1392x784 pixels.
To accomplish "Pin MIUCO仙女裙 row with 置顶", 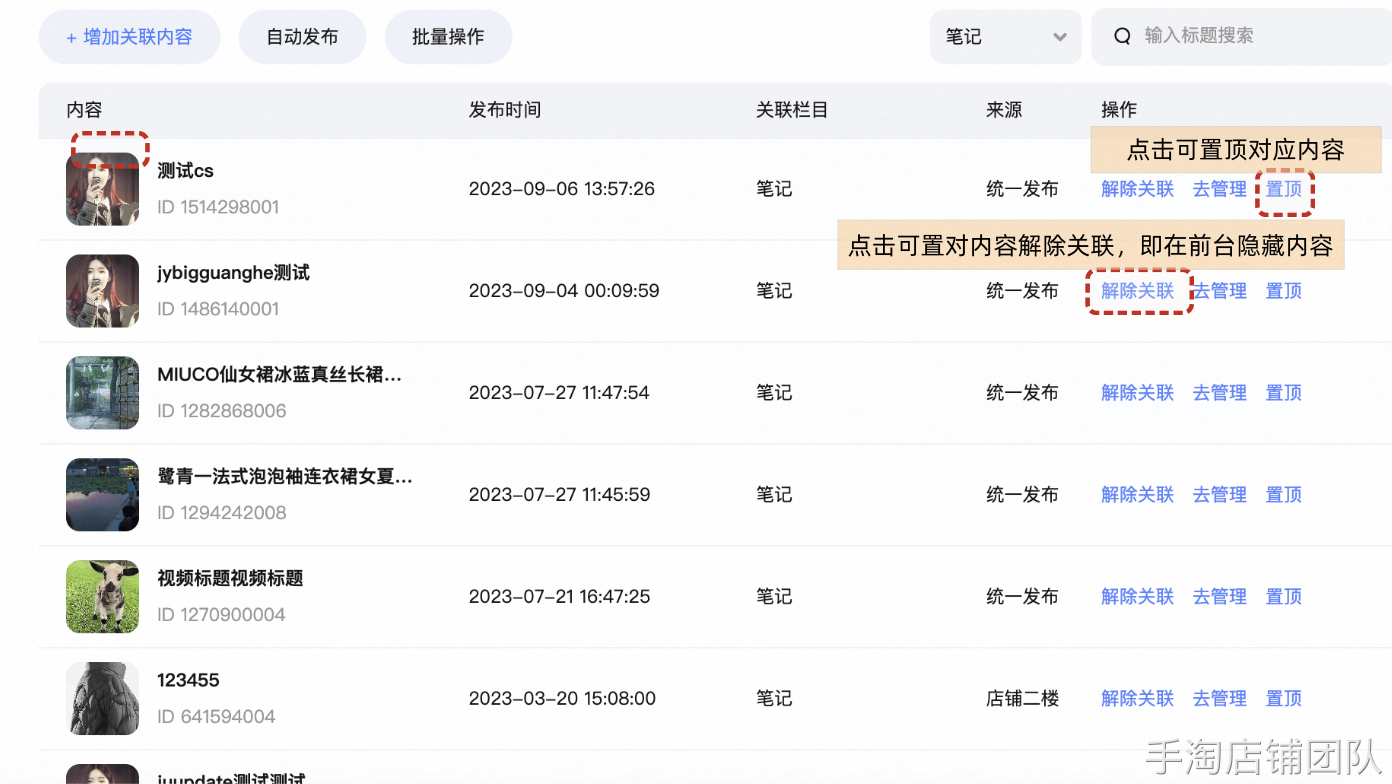I will point(1284,393).
